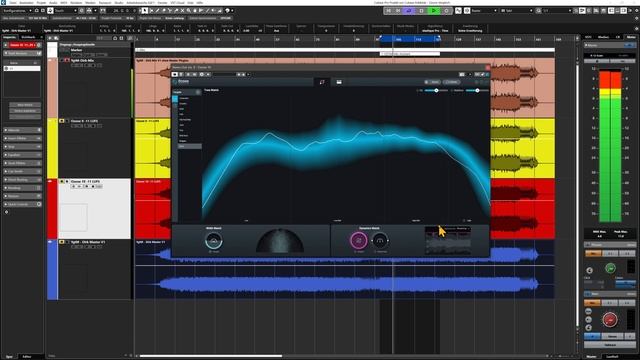Click add track icon above track list
640x360 pixels.
(x=50, y=38)
